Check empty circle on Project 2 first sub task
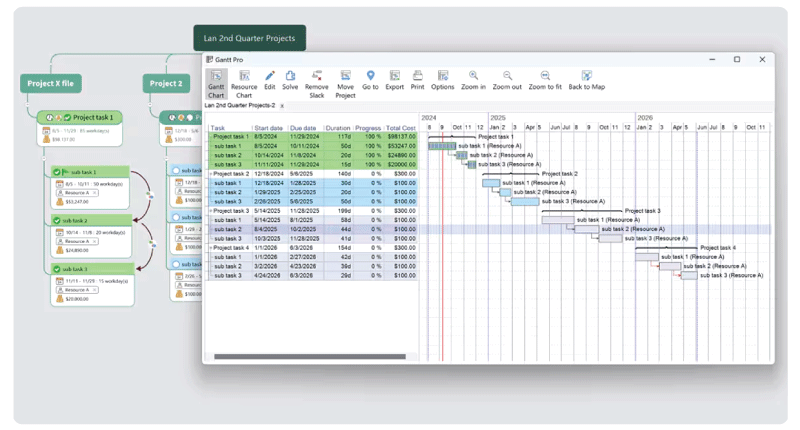Viewport: 800px width, 430px height. pos(176,170)
